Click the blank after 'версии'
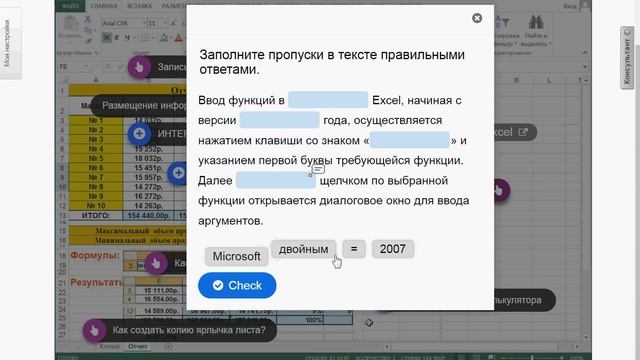 (279, 120)
